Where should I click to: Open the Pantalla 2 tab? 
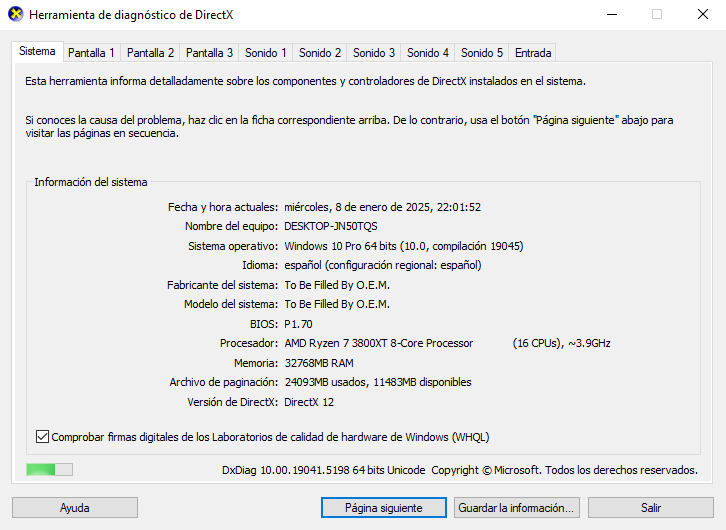[150, 53]
